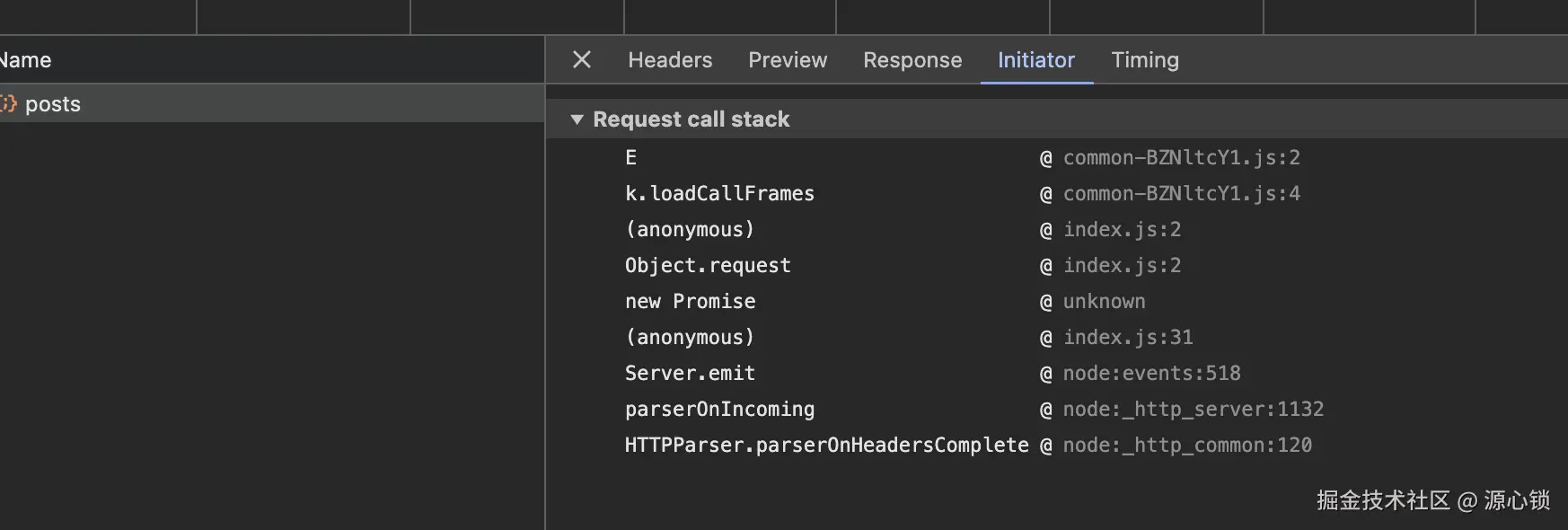Open the node:events:518 link
The height and width of the screenshot is (530, 1568).
click(x=1151, y=374)
